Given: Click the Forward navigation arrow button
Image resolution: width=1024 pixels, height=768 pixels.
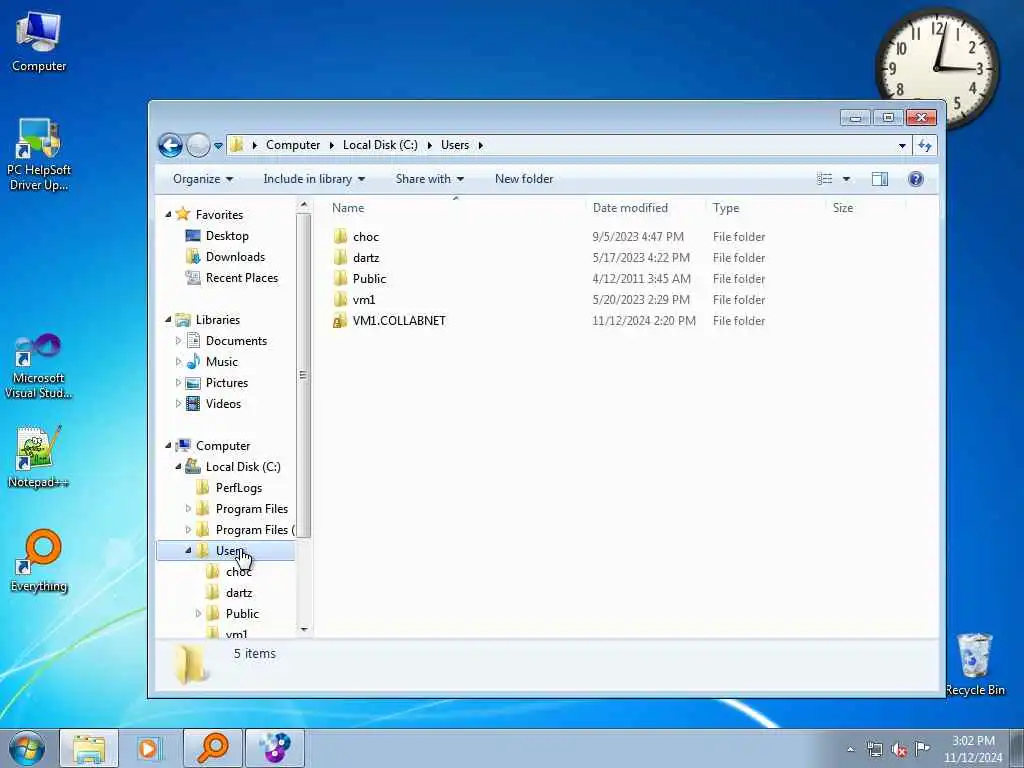Looking at the screenshot, I should [x=198, y=145].
